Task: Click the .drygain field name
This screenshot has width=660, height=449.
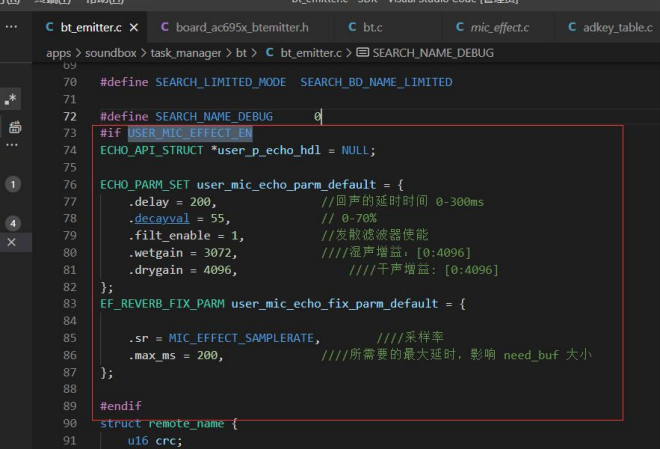Action: [x=156, y=270]
